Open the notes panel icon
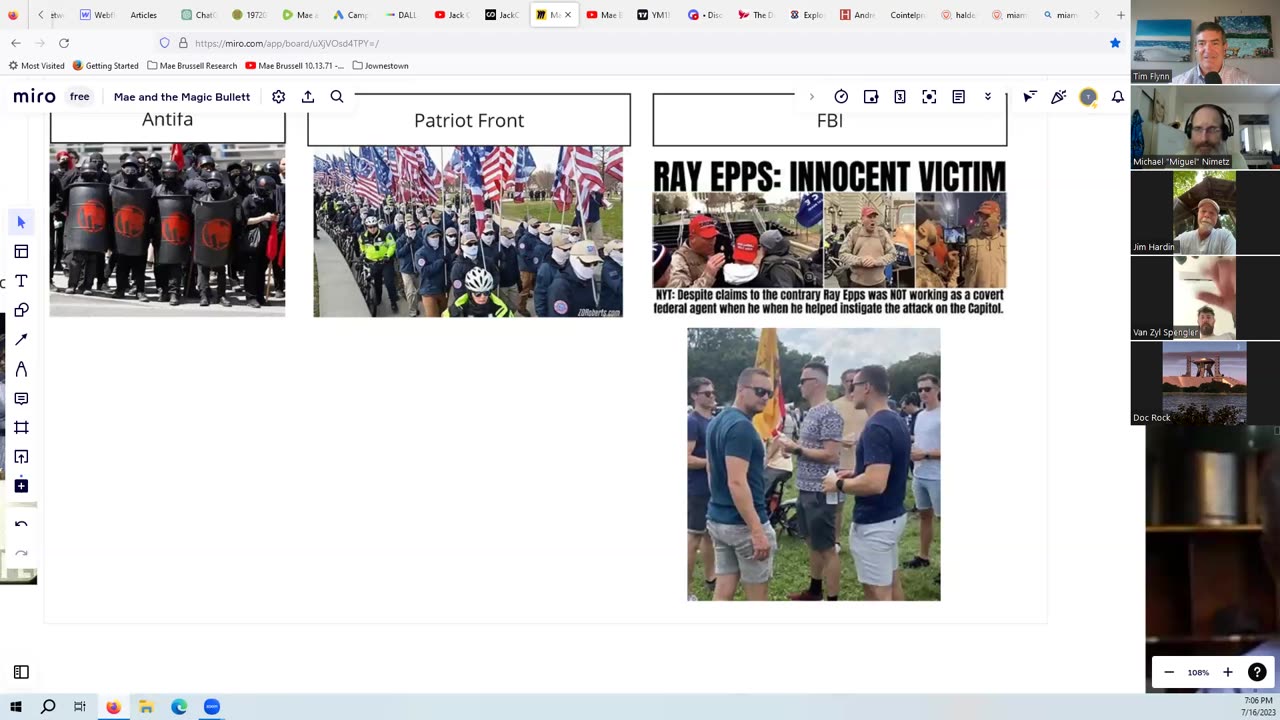The image size is (1280, 720). coord(958,97)
